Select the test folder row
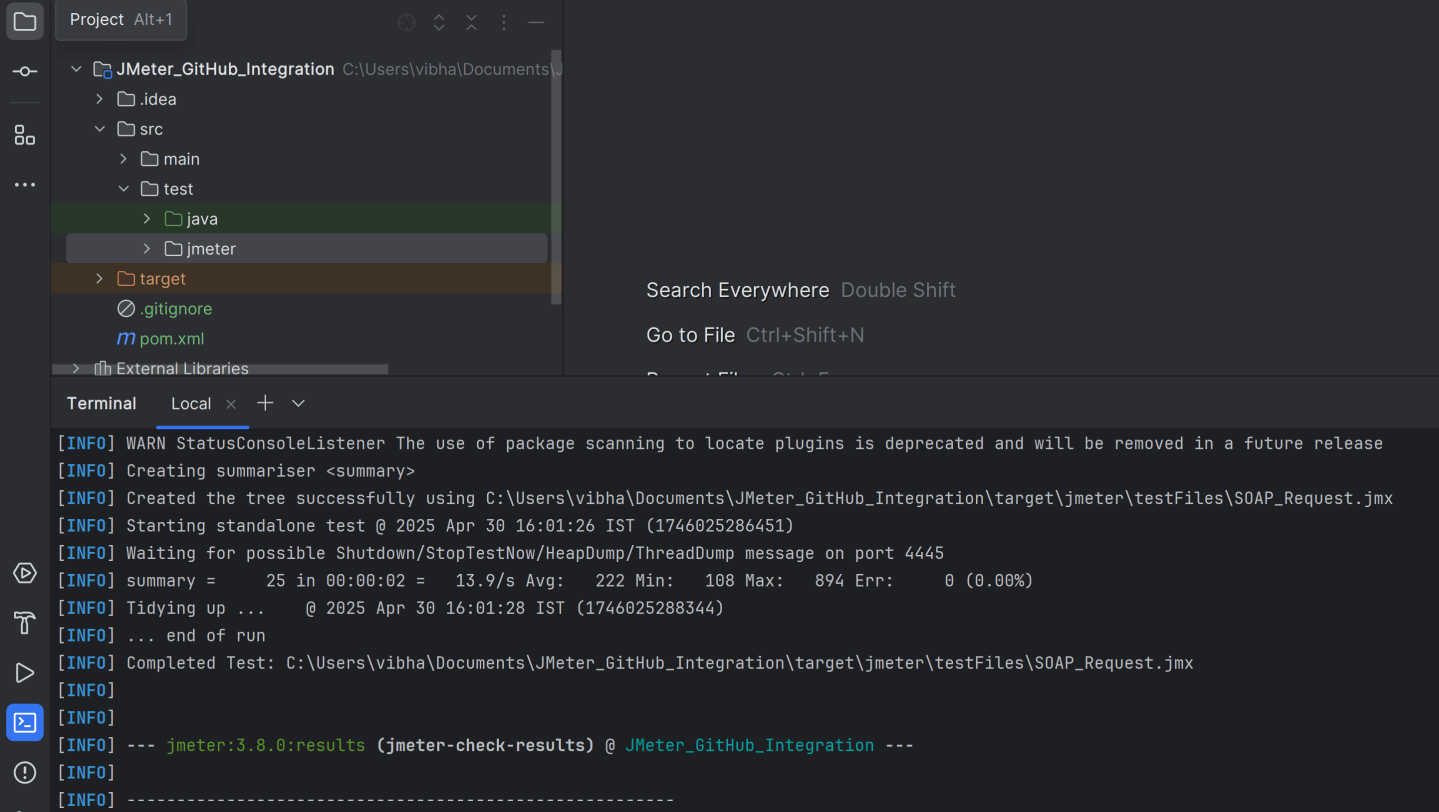1439x812 pixels. coord(306,189)
